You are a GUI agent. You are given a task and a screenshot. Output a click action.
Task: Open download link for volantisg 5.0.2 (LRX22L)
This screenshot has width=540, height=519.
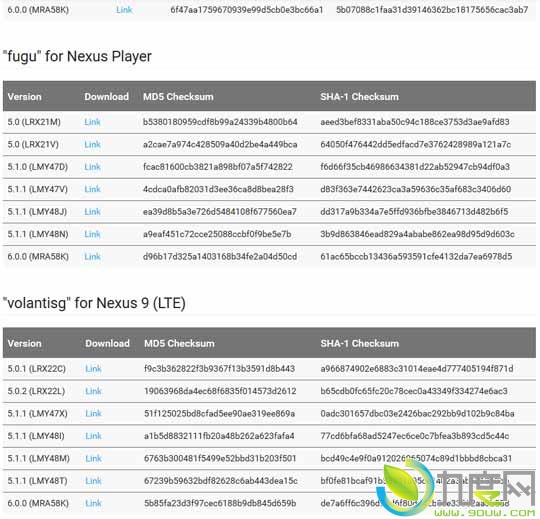coord(93,391)
